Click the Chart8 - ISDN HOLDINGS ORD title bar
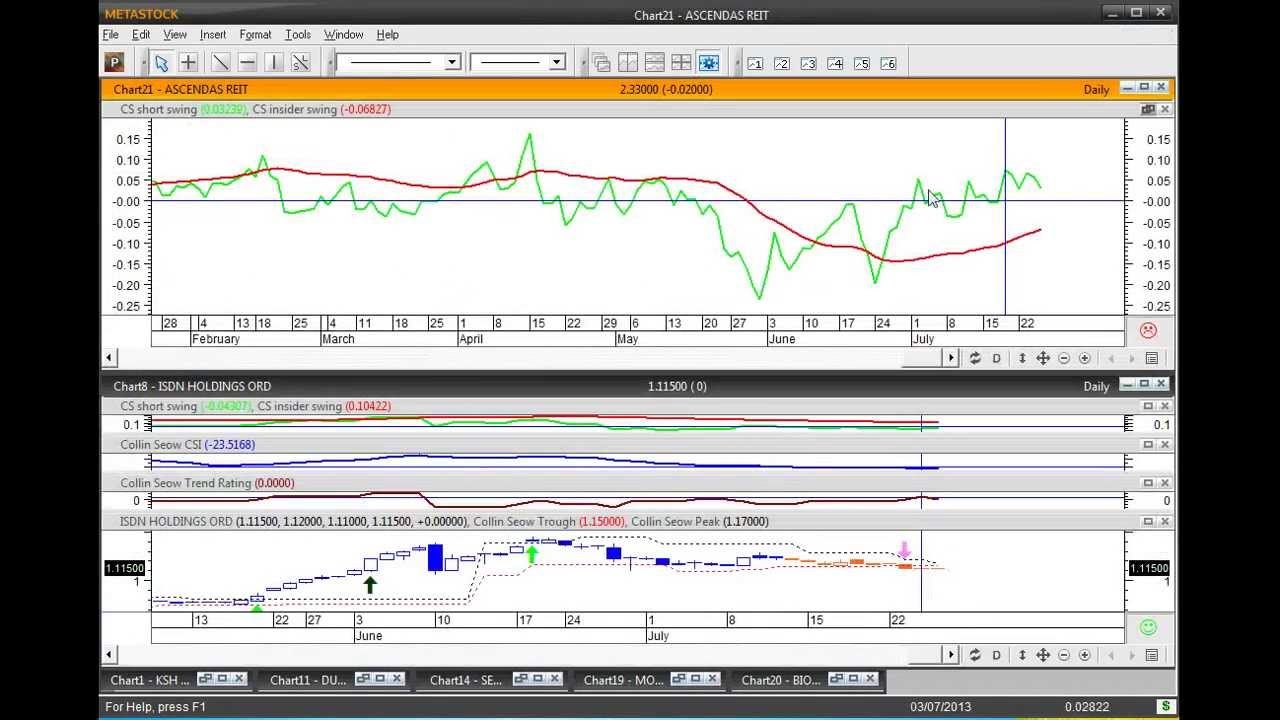This screenshot has width=1280, height=720. (x=638, y=386)
